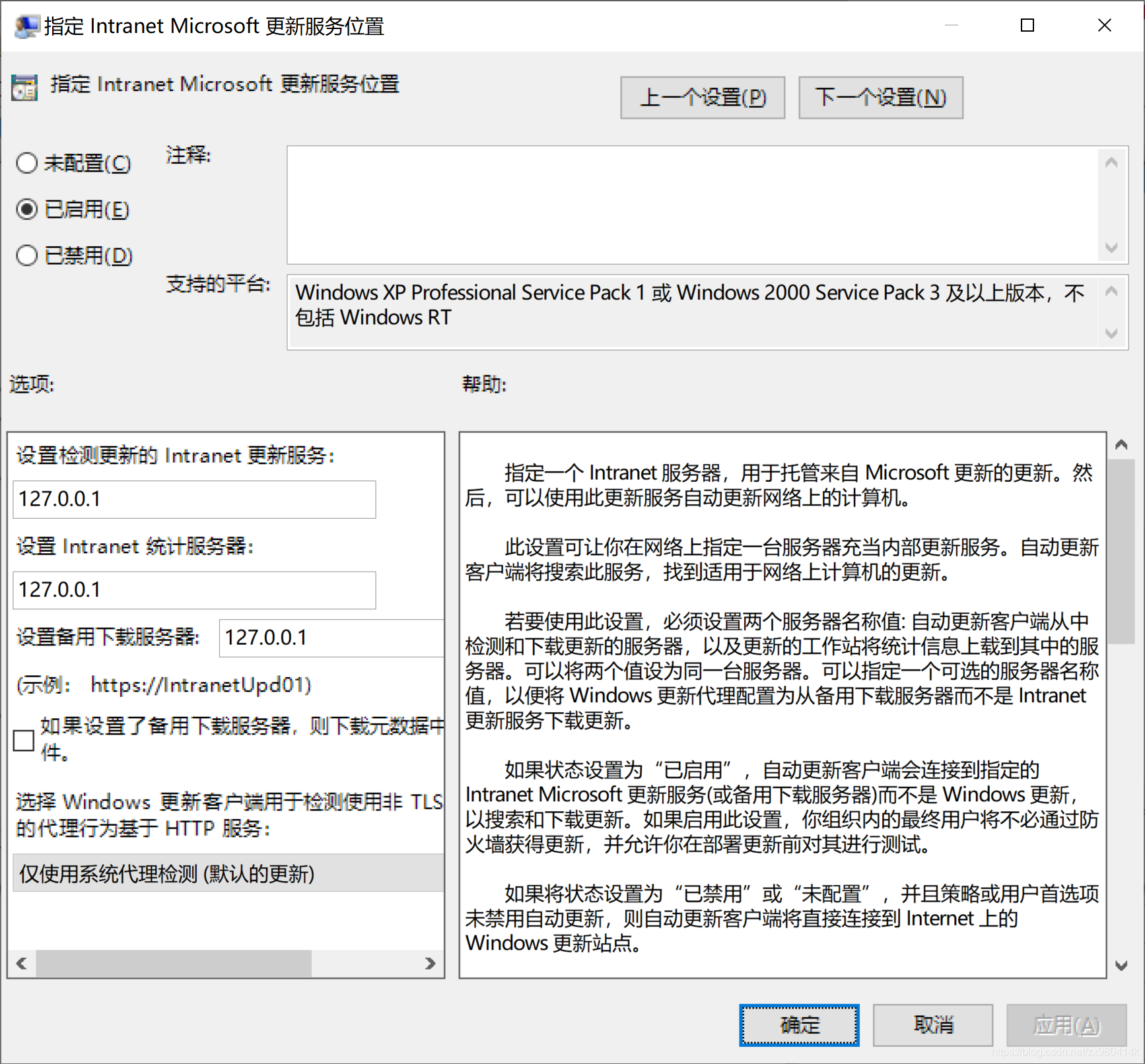Click the 应用(A) apply button
1145x1064 pixels.
(1066, 1025)
